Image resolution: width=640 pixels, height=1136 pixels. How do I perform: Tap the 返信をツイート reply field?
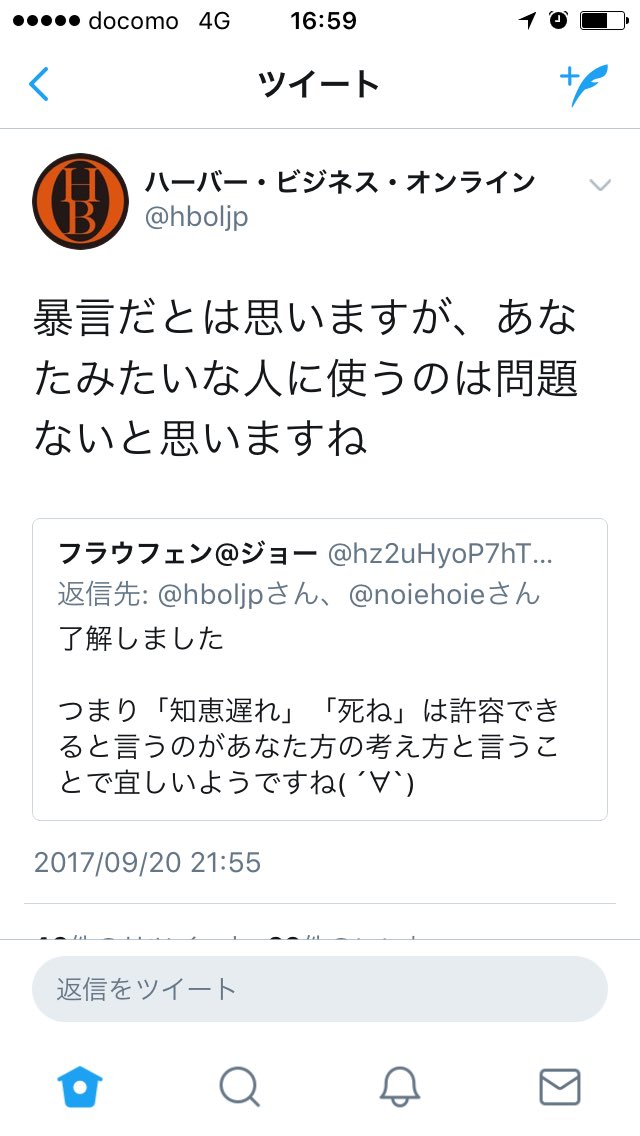(x=320, y=989)
